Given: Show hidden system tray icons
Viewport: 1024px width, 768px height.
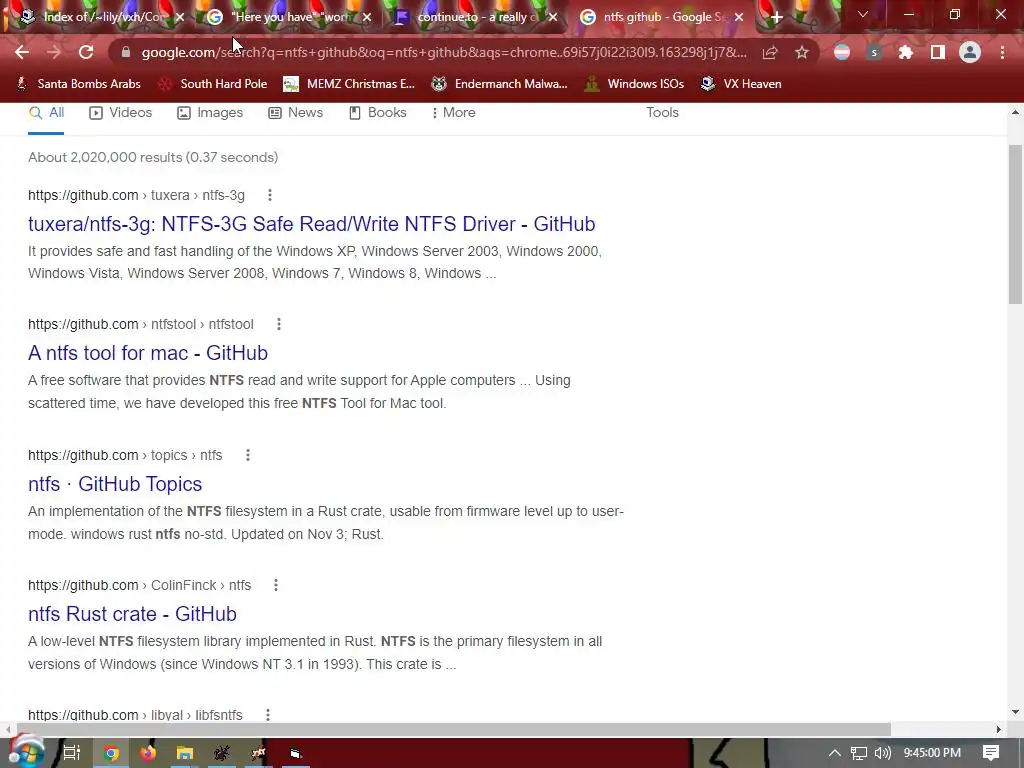Looking at the screenshot, I should 835,753.
